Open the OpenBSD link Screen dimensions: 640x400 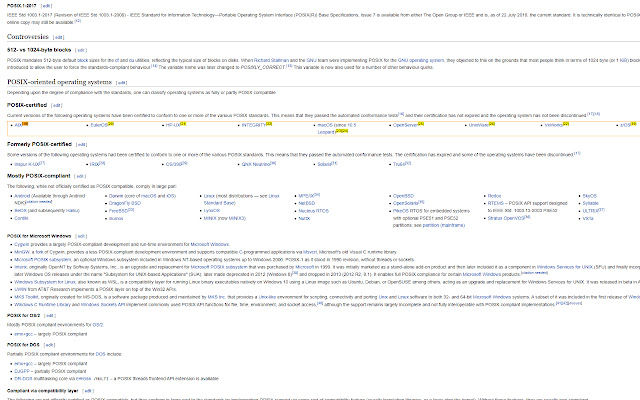tap(403, 196)
